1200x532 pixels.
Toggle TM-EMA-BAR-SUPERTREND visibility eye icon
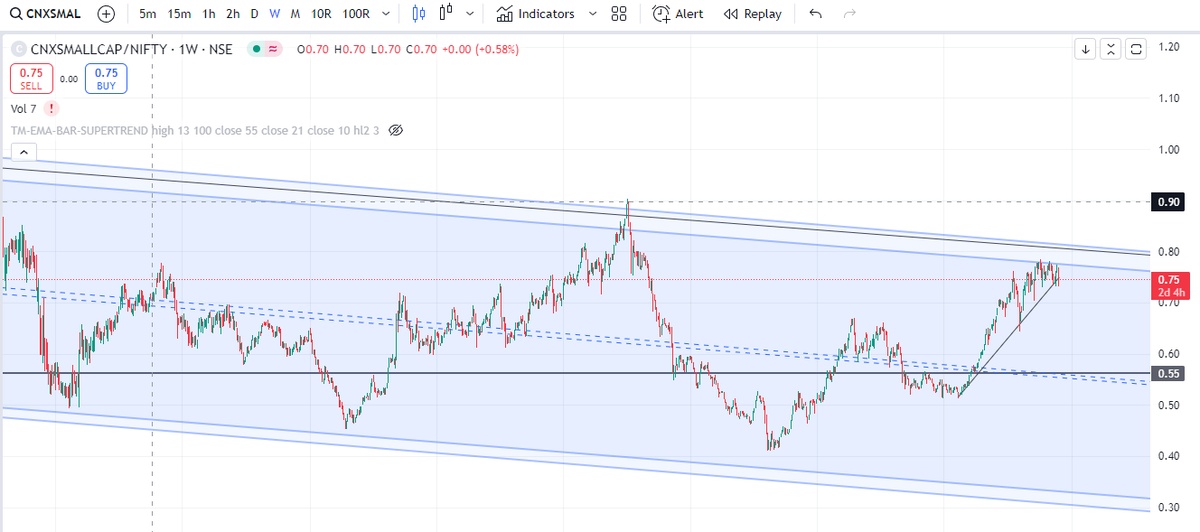tap(394, 131)
